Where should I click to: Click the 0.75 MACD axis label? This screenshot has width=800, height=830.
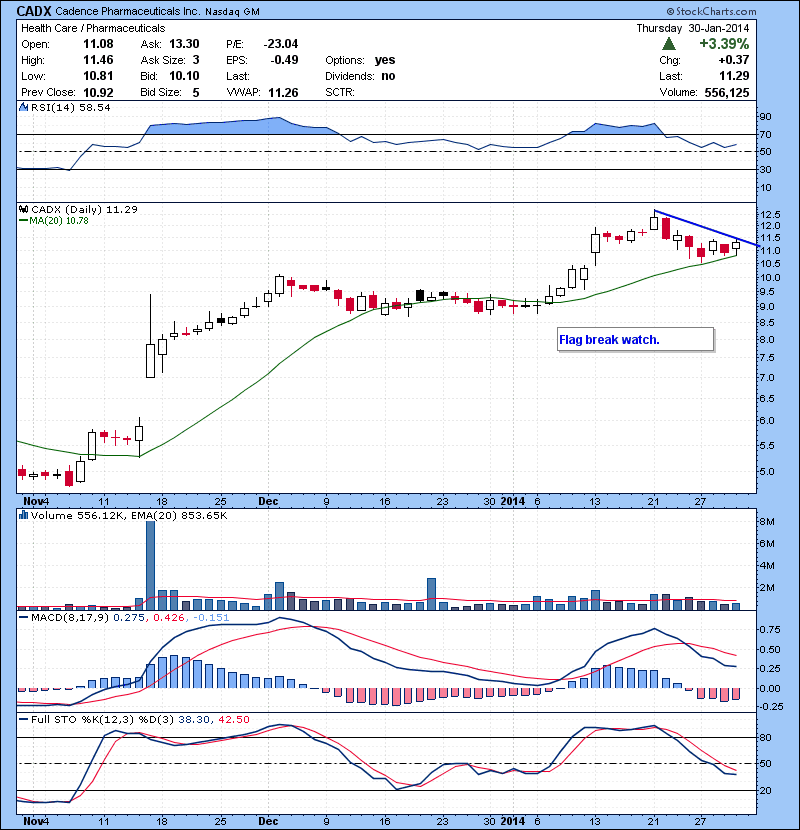(770, 629)
